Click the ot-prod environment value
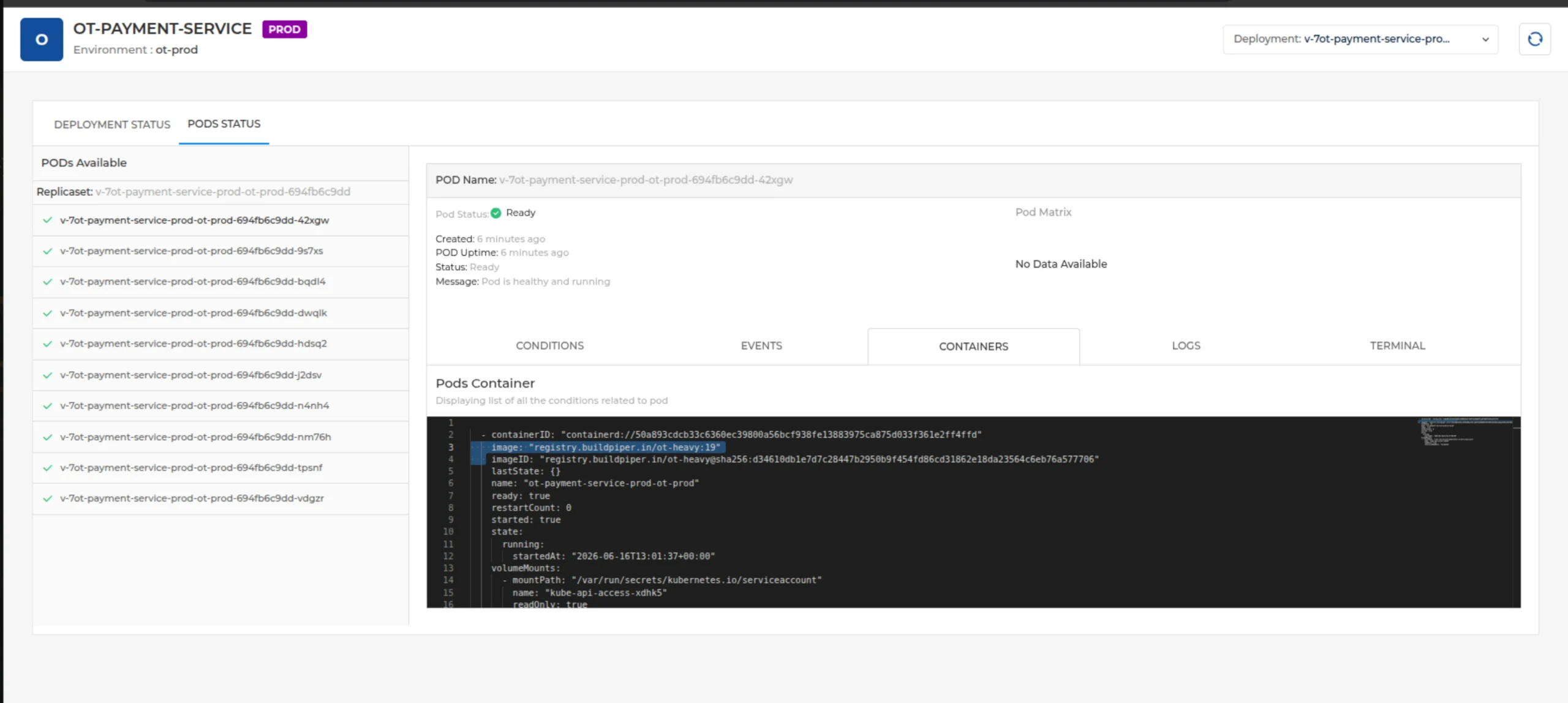 pyautogui.click(x=176, y=50)
